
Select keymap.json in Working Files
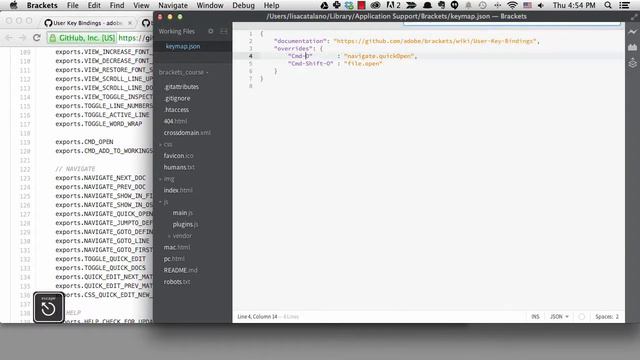[x=183, y=46]
